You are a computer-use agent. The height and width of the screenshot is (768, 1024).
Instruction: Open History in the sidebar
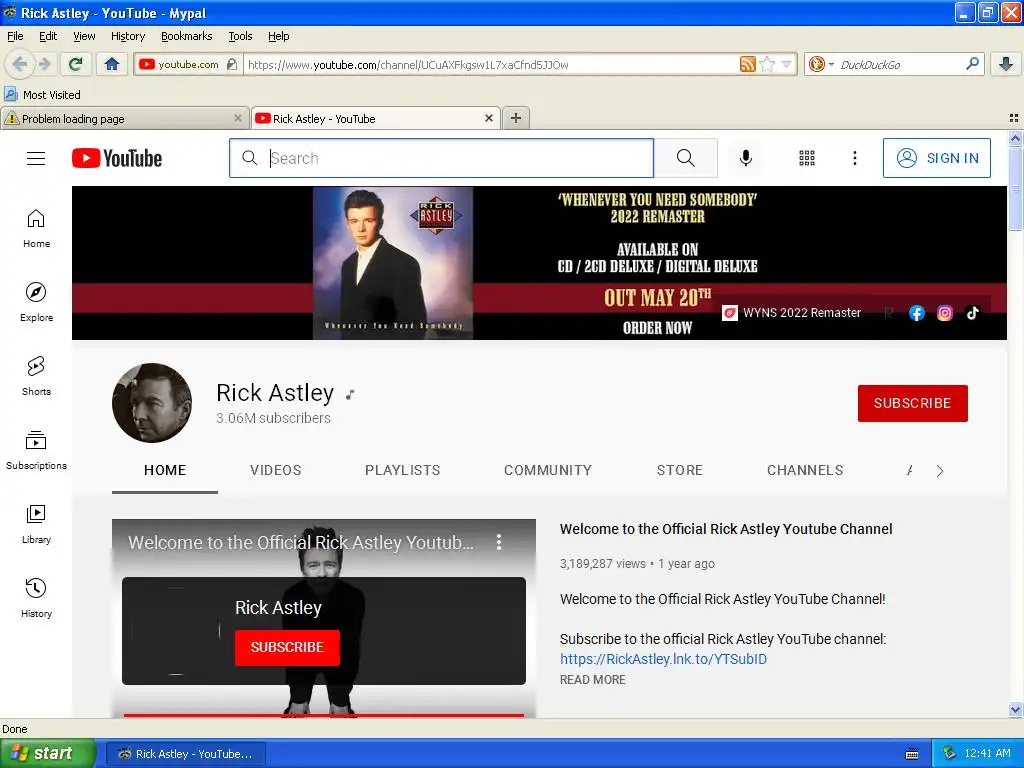(36, 598)
